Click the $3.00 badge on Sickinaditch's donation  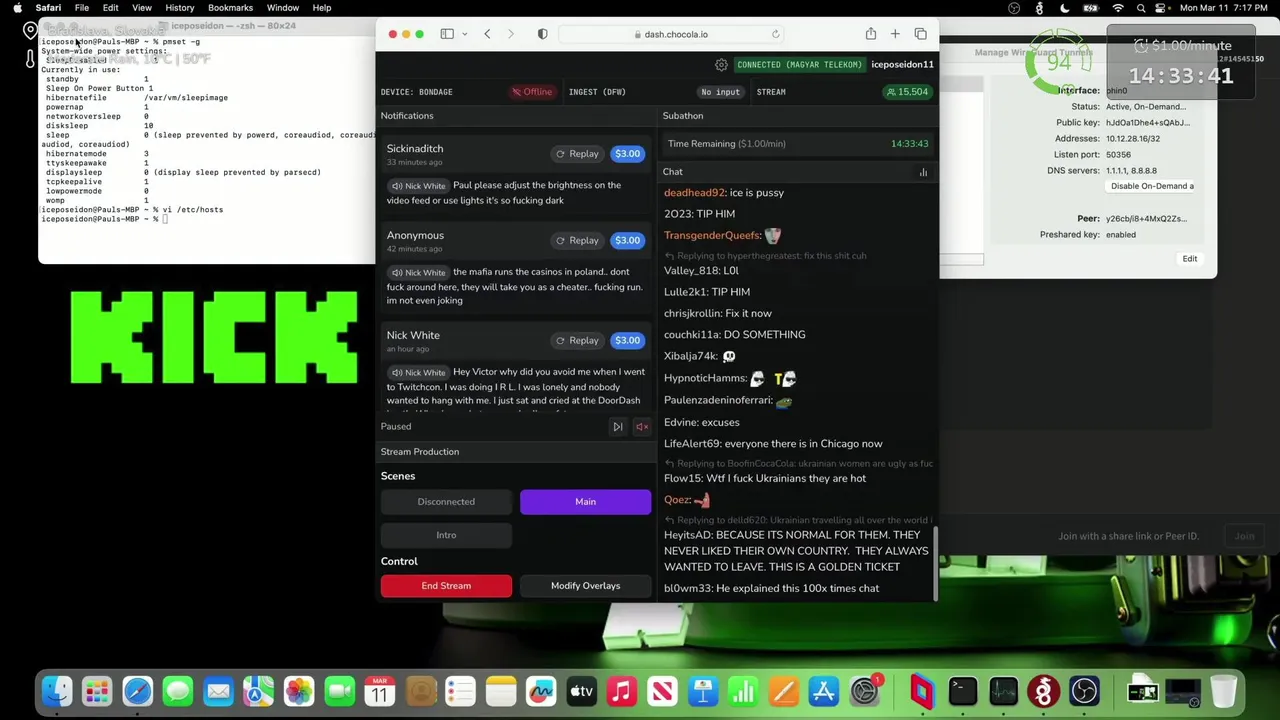coord(627,154)
